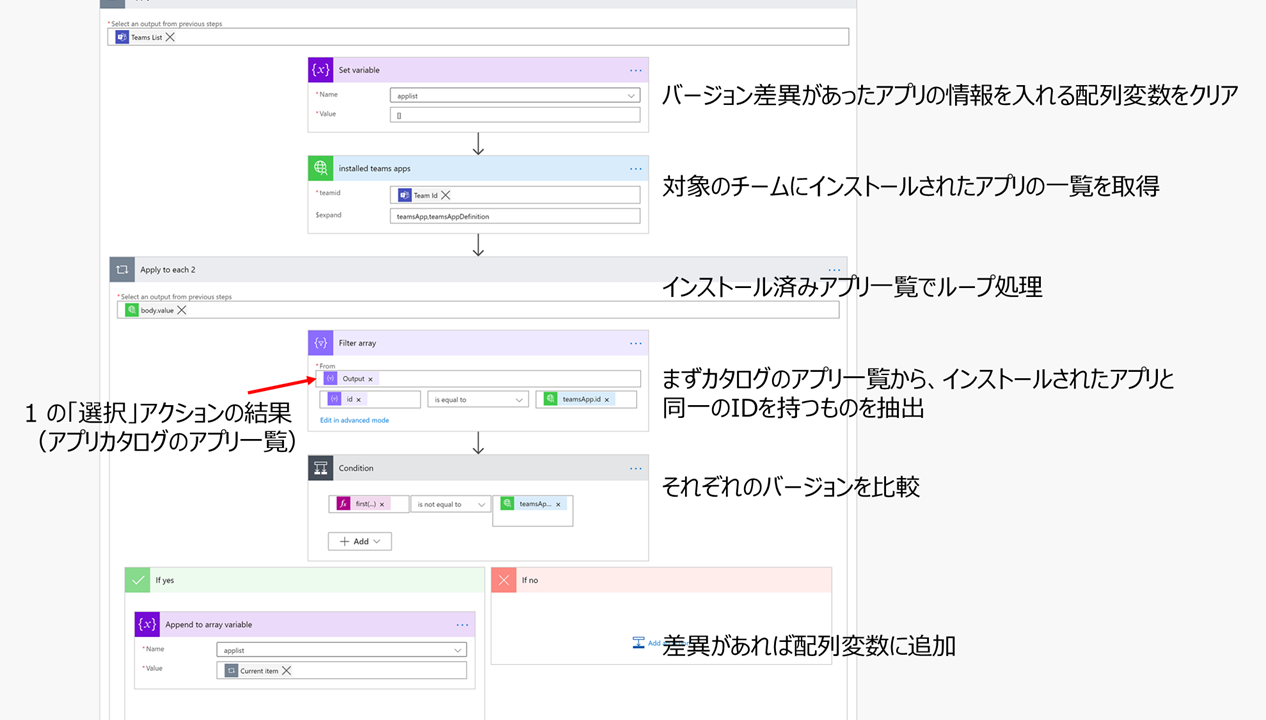
Task: Open the Add dropdown inside Condition
Action: 358,541
